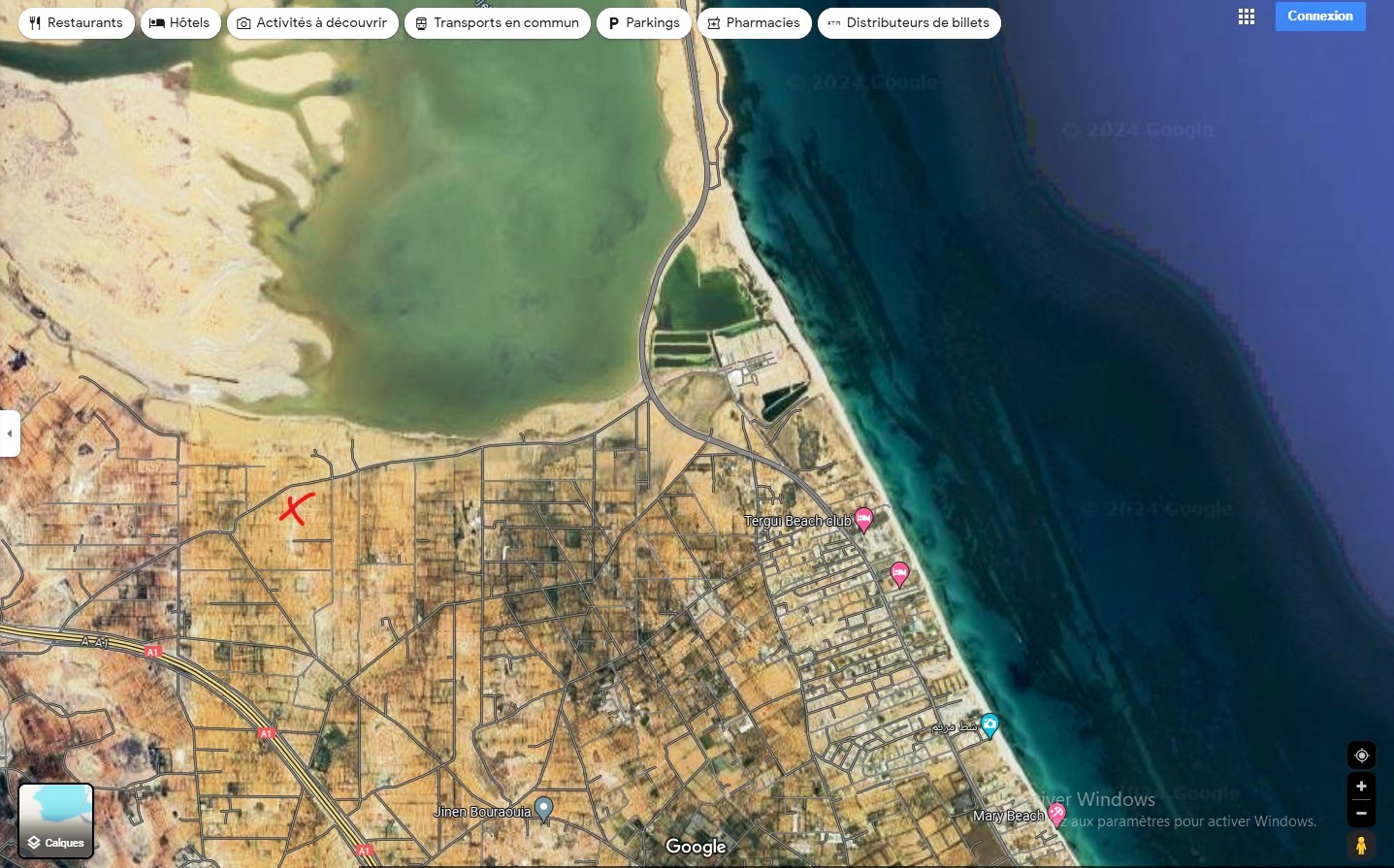This screenshot has width=1394, height=868.
Task: Show Hôtels on the map
Action: [180, 23]
